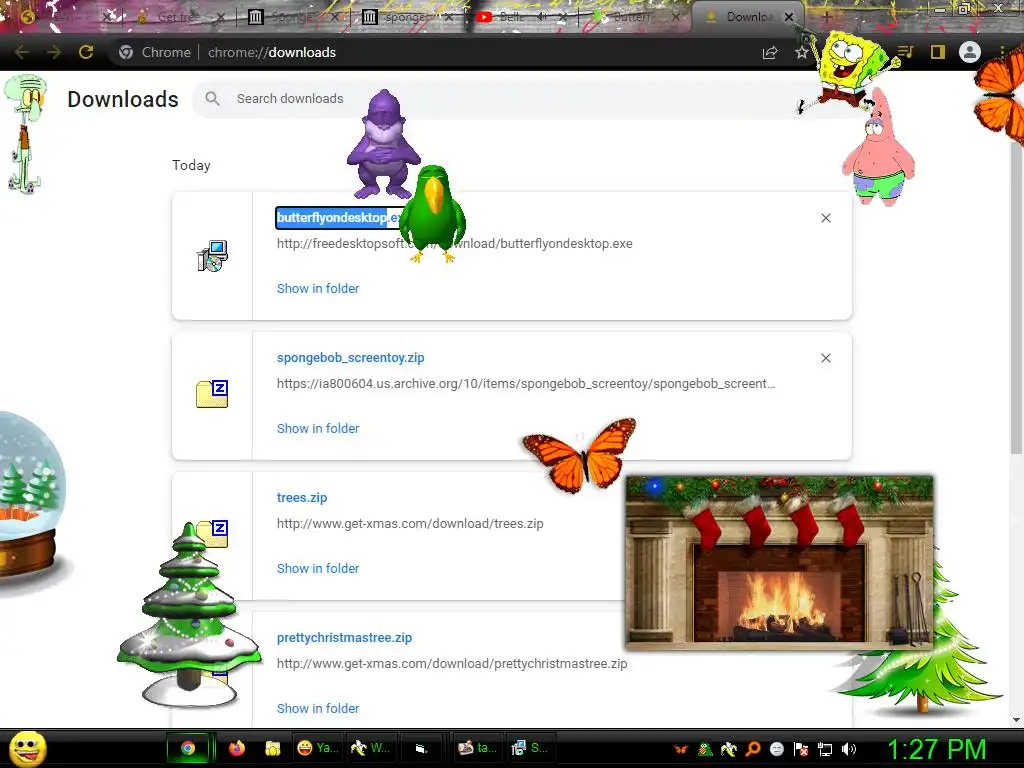Click the Squidward desktop toy
This screenshot has height=768, width=1024.
25,134
